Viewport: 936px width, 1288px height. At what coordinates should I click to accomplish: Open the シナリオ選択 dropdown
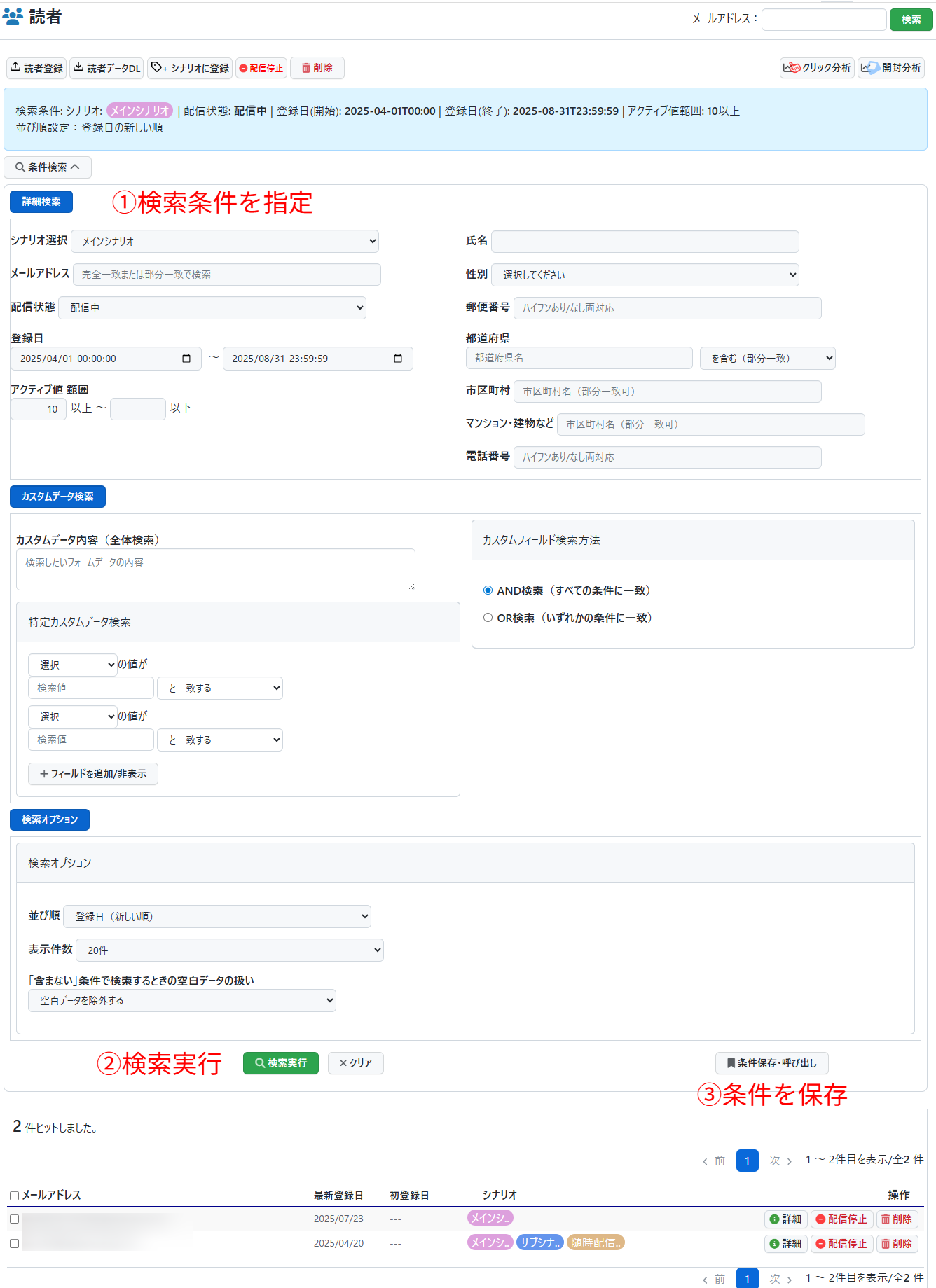coord(225,241)
